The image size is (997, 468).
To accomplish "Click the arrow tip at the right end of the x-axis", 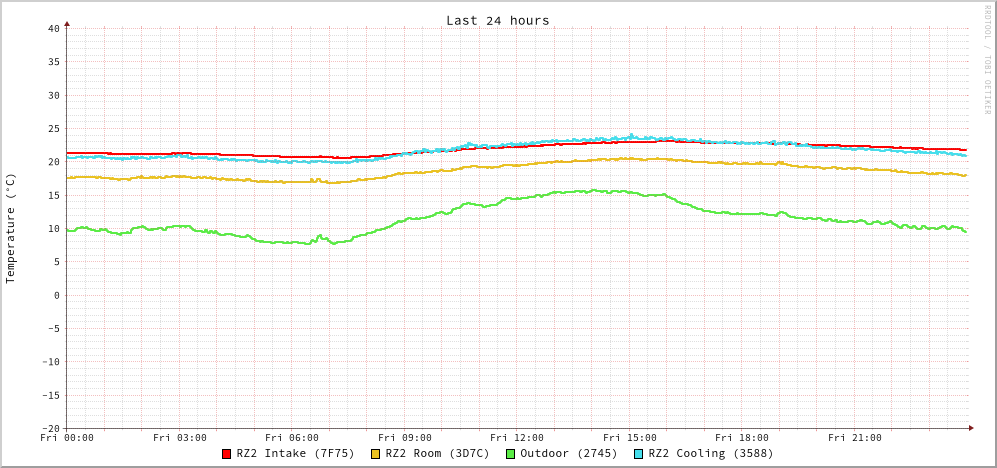I will coord(970,428).
